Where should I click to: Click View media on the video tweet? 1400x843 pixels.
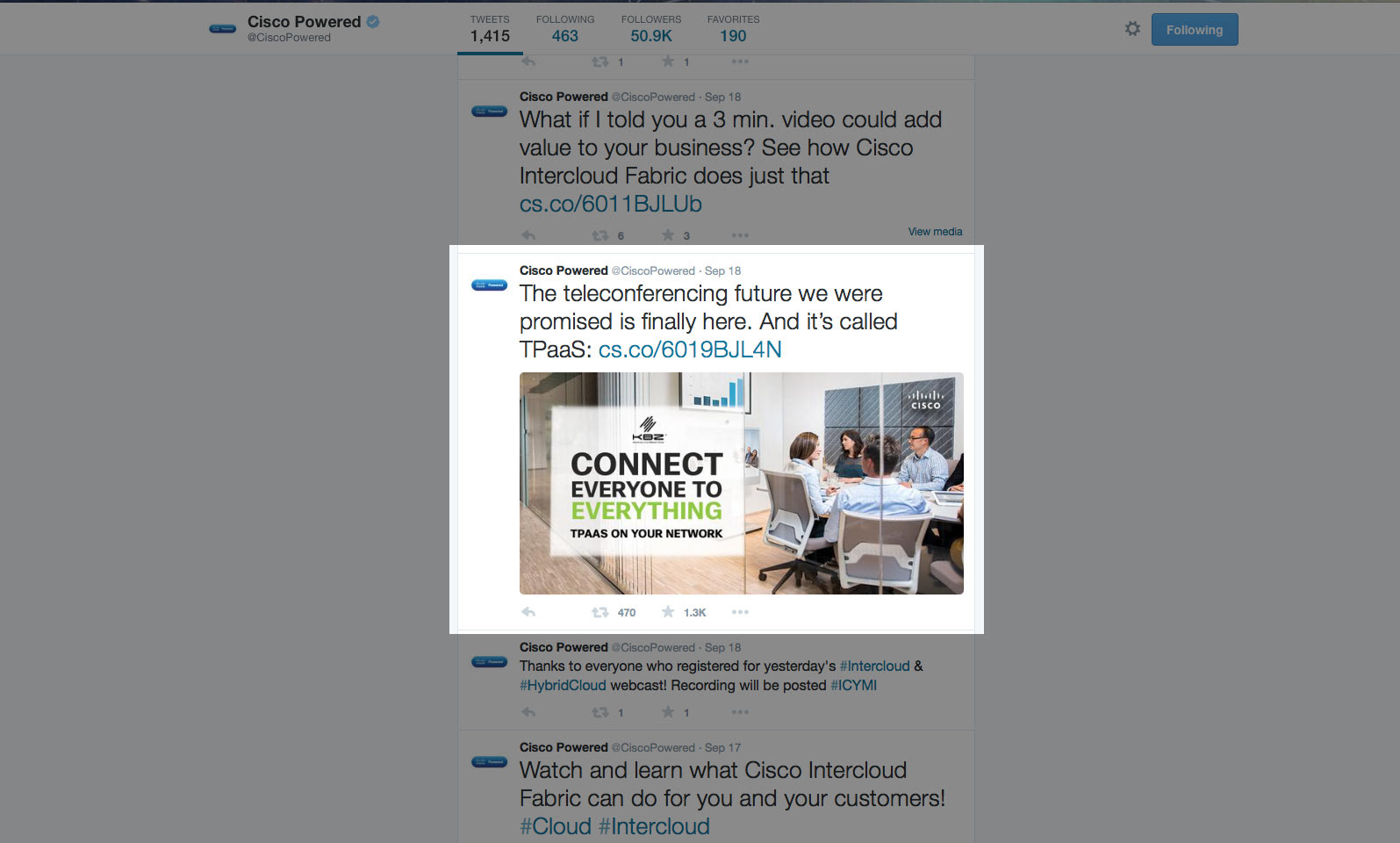click(x=935, y=232)
